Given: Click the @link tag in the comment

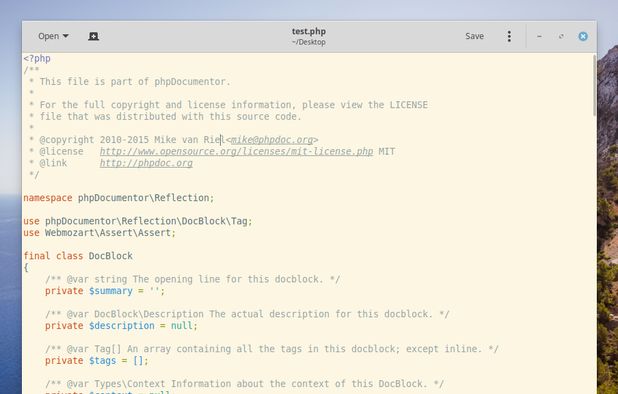Looking at the screenshot, I should click(x=53, y=163).
